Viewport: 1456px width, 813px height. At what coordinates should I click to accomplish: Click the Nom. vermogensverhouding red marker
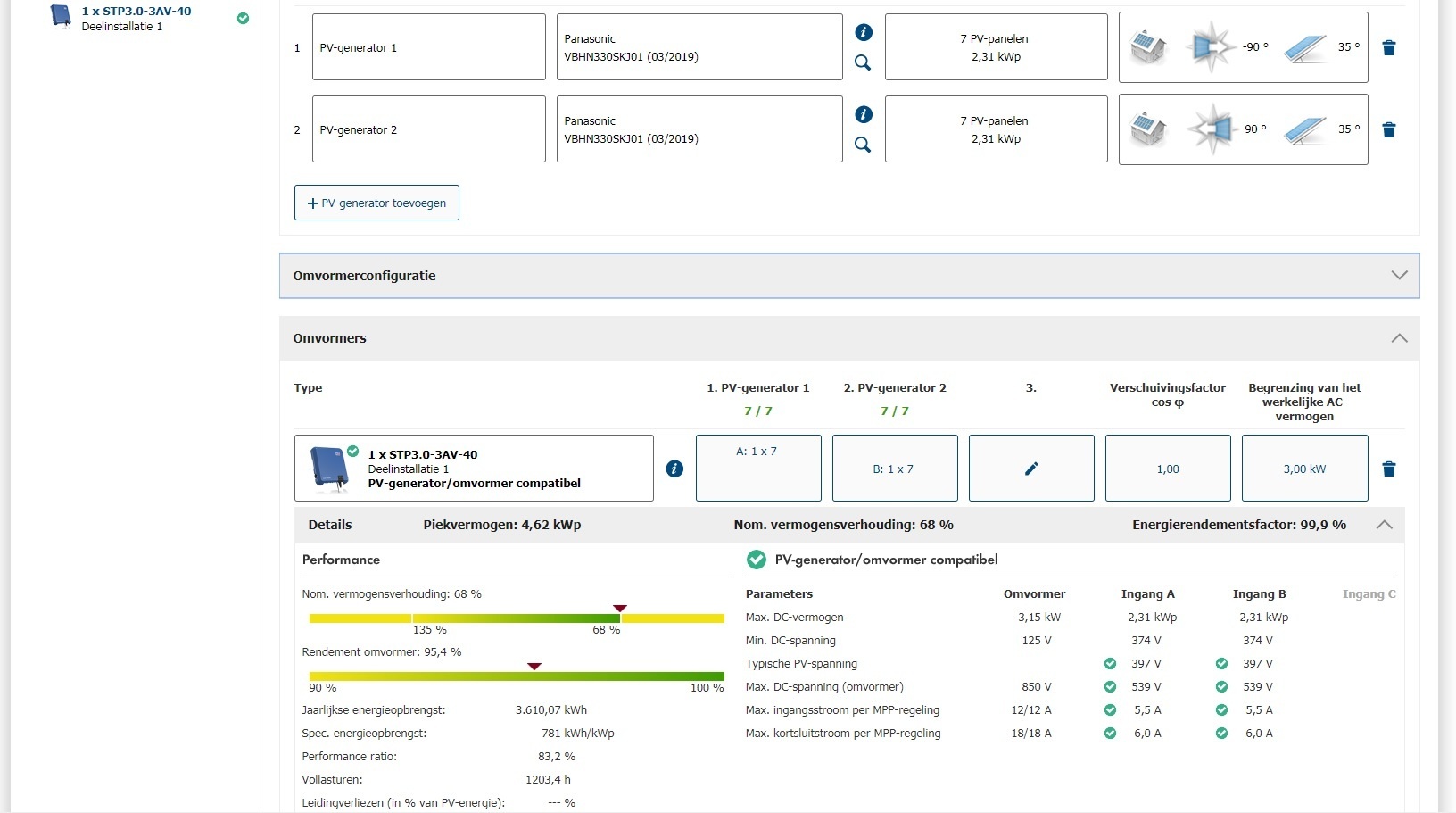[x=620, y=609]
